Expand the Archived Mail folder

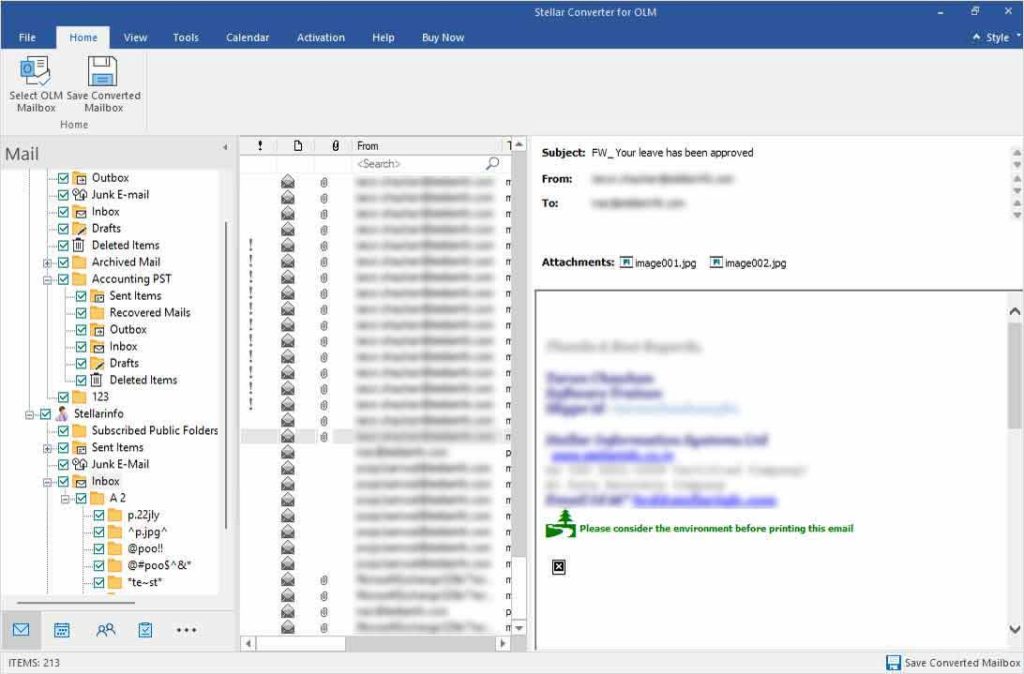tap(47, 263)
